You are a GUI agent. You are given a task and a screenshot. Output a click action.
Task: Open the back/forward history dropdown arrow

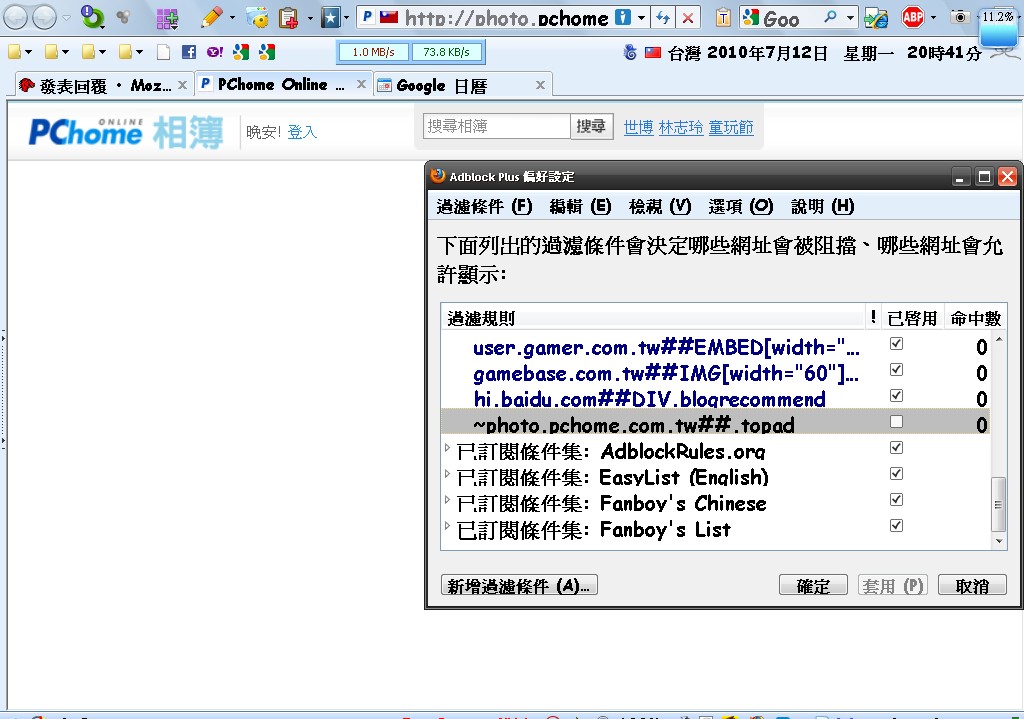point(65,18)
